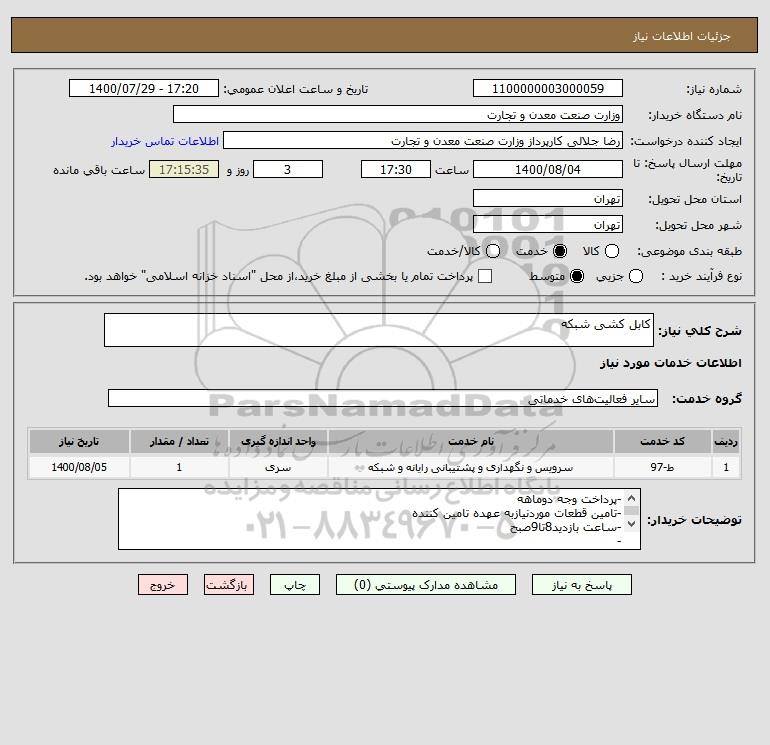This screenshot has width=770, height=745.
Task: Choose the متوسط purchase type radio
Action: point(577,276)
